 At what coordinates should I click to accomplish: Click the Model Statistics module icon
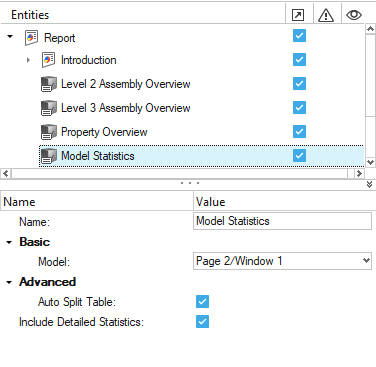click(48, 156)
